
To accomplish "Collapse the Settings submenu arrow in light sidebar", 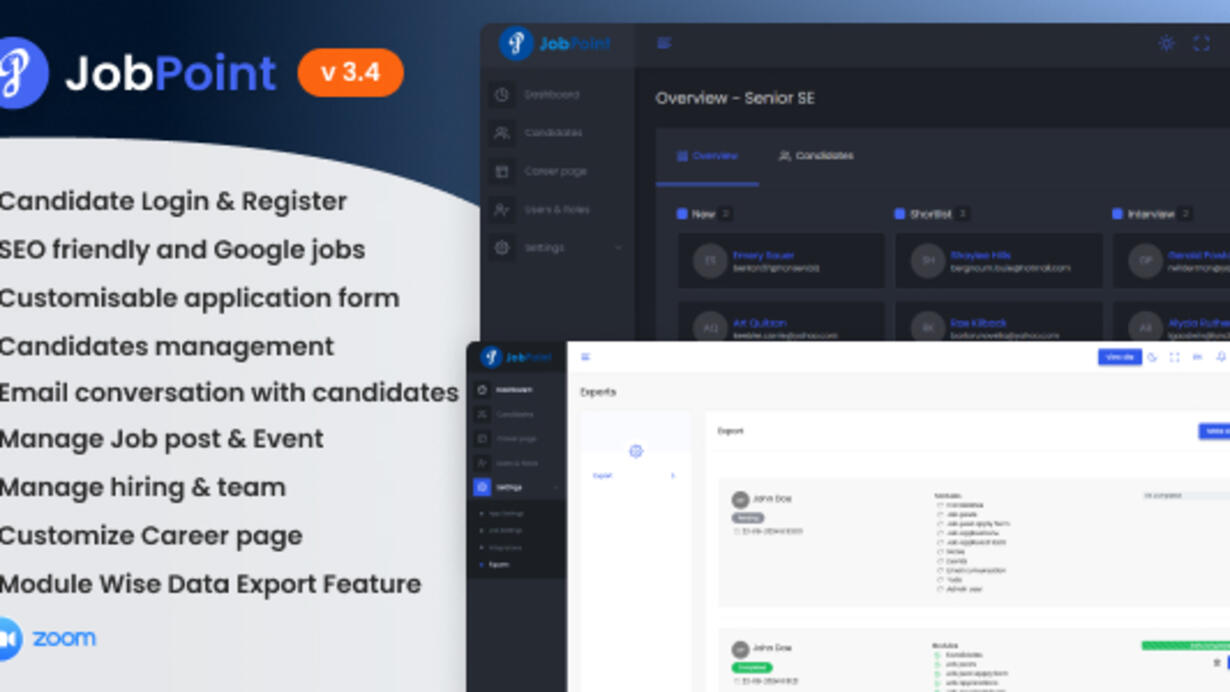I will tap(556, 488).
